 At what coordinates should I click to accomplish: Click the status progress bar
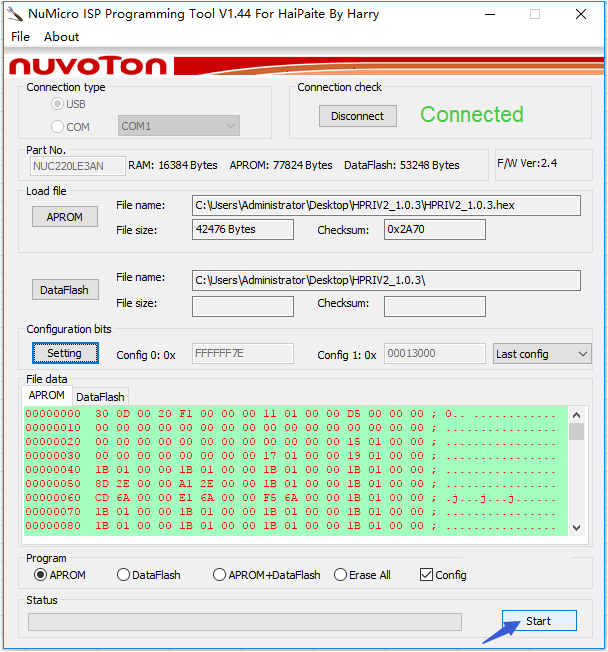click(245, 622)
